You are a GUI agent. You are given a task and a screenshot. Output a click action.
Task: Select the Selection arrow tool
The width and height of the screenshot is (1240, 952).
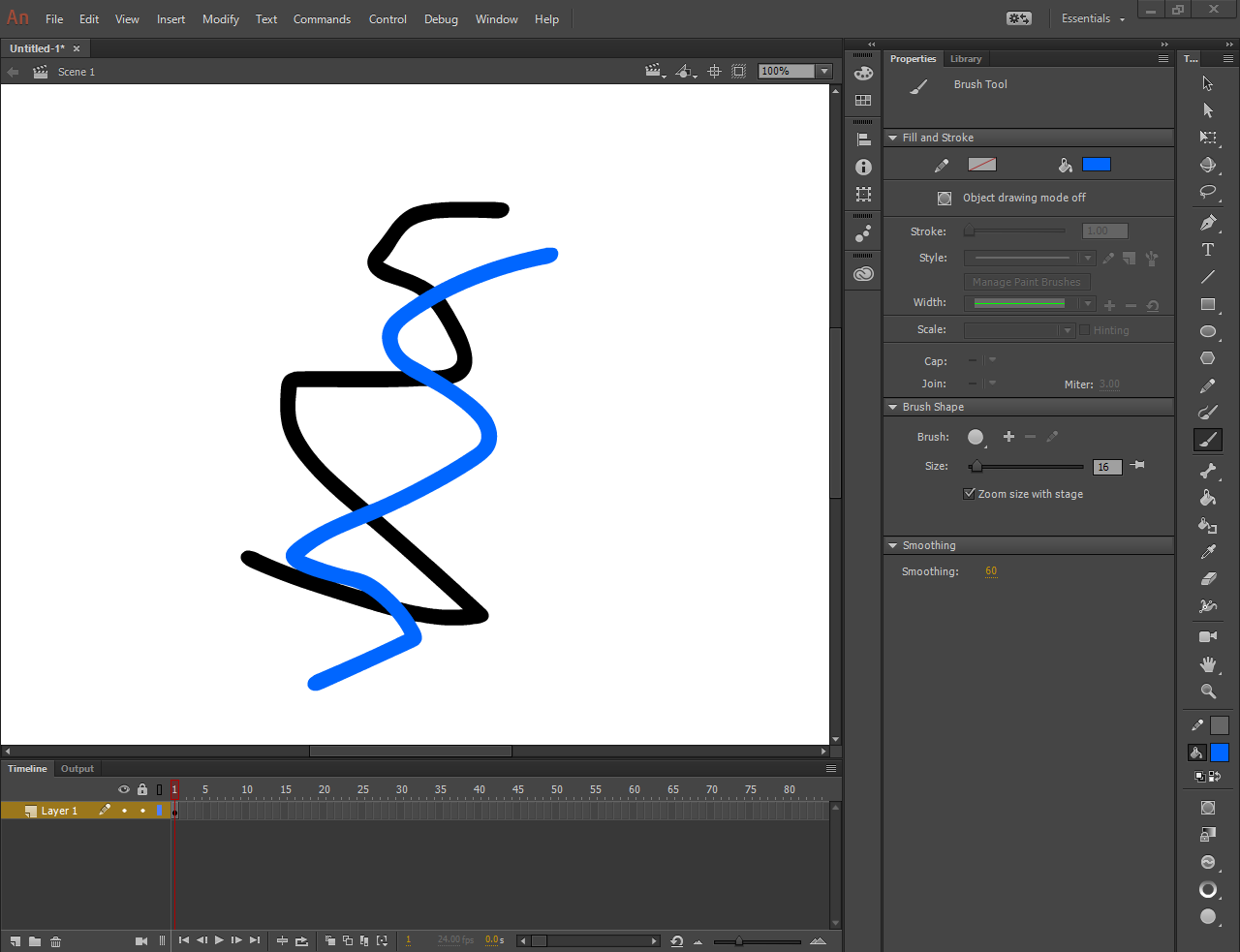click(1208, 83)
